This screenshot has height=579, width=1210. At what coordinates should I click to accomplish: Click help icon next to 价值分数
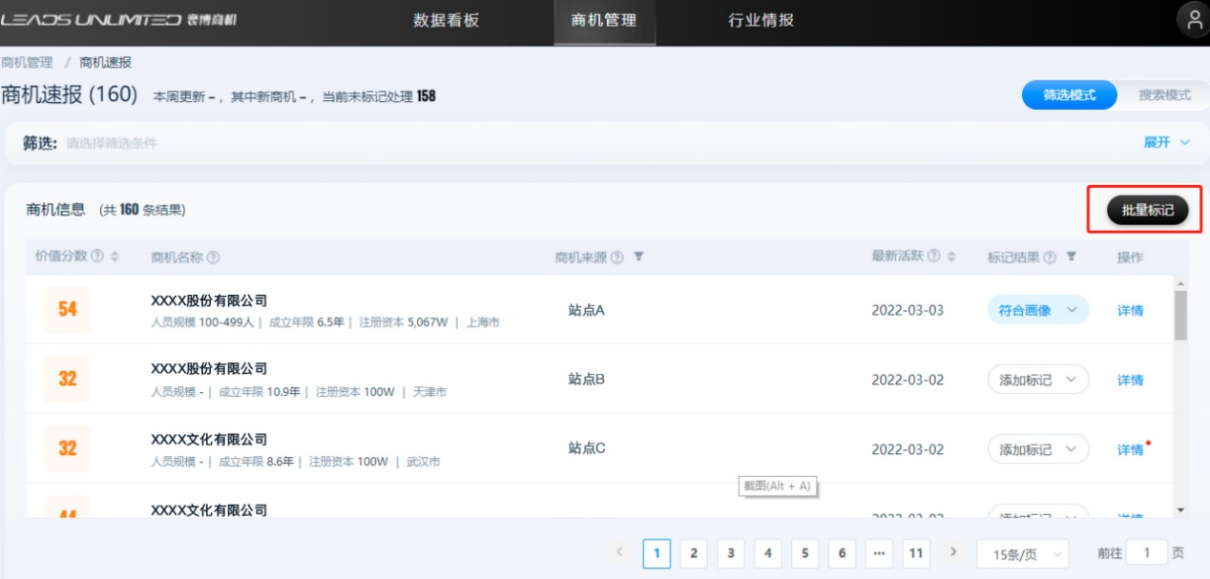97,257
